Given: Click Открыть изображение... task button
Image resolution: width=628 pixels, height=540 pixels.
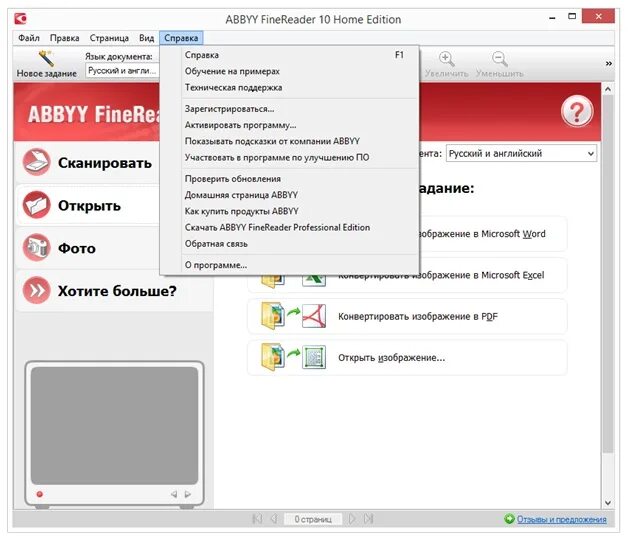Looking at the screenshot, I should point(407,358).
